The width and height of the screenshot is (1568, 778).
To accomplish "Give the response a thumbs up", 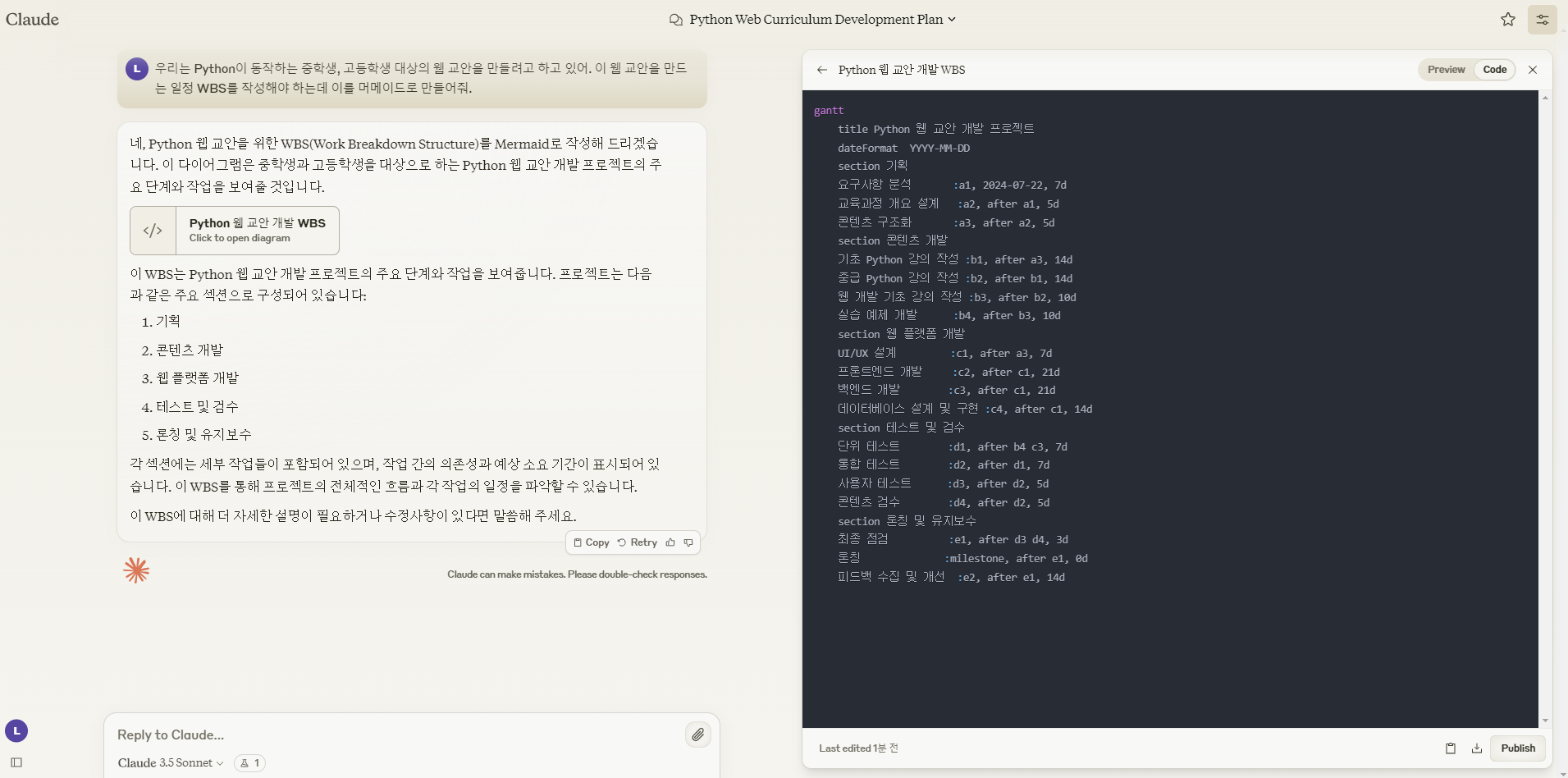I will [670, 542].
